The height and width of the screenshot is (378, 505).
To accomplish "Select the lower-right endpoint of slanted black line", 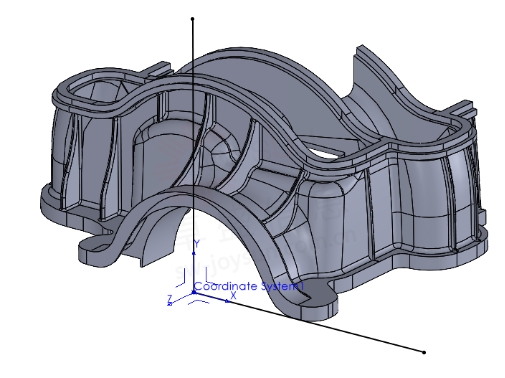I will pyautogui.click(x=424, y=352).
